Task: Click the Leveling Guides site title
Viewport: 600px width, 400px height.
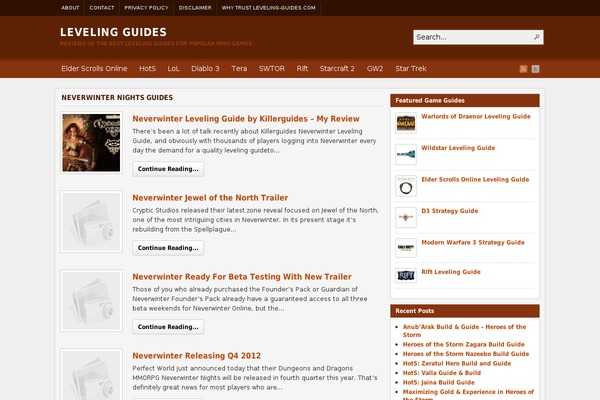Action: pyautogui.click(x=113, y=32)
